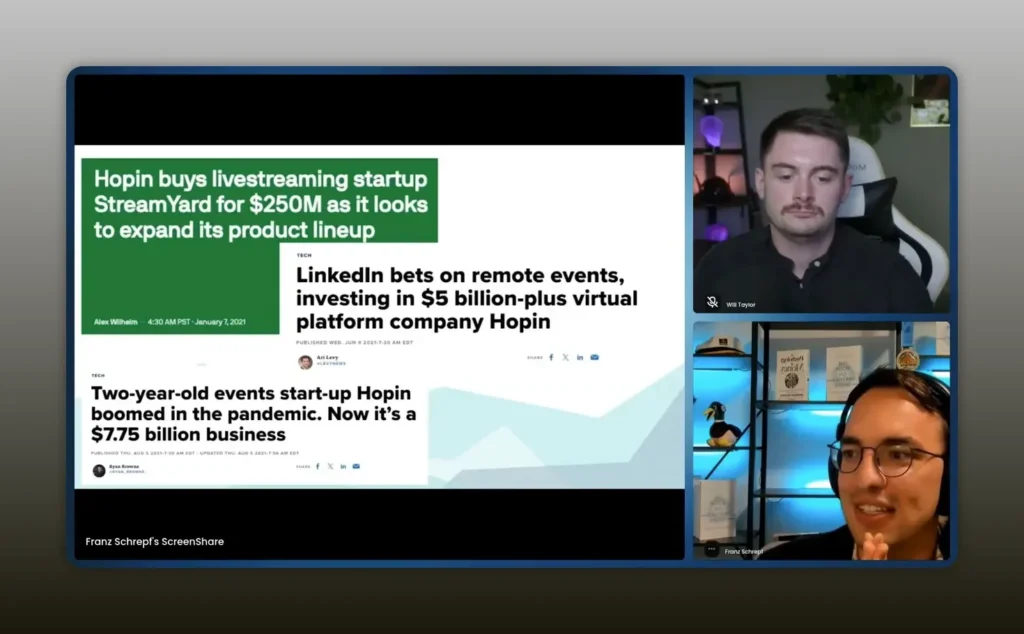
Task: Open the Hopin buys StreamYard headline
Action: pos(260,205)
